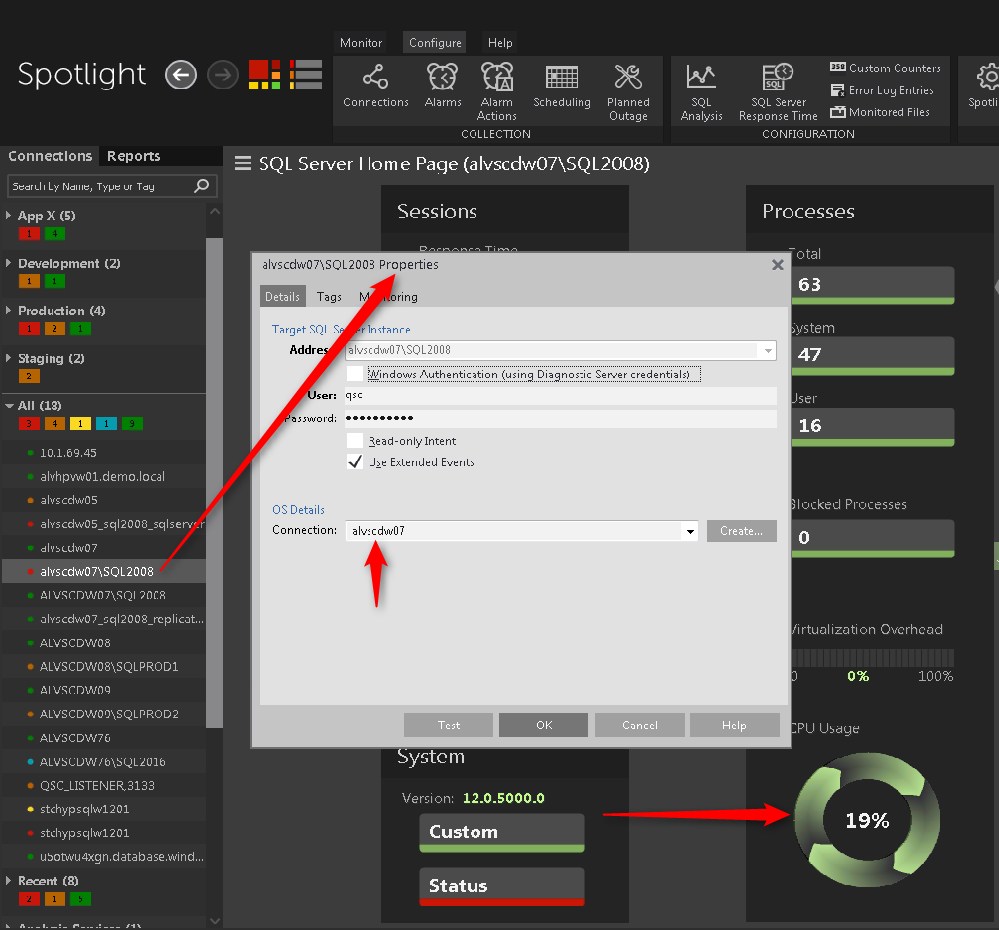Open the Monitor ribbon tab

pos(361,43)
